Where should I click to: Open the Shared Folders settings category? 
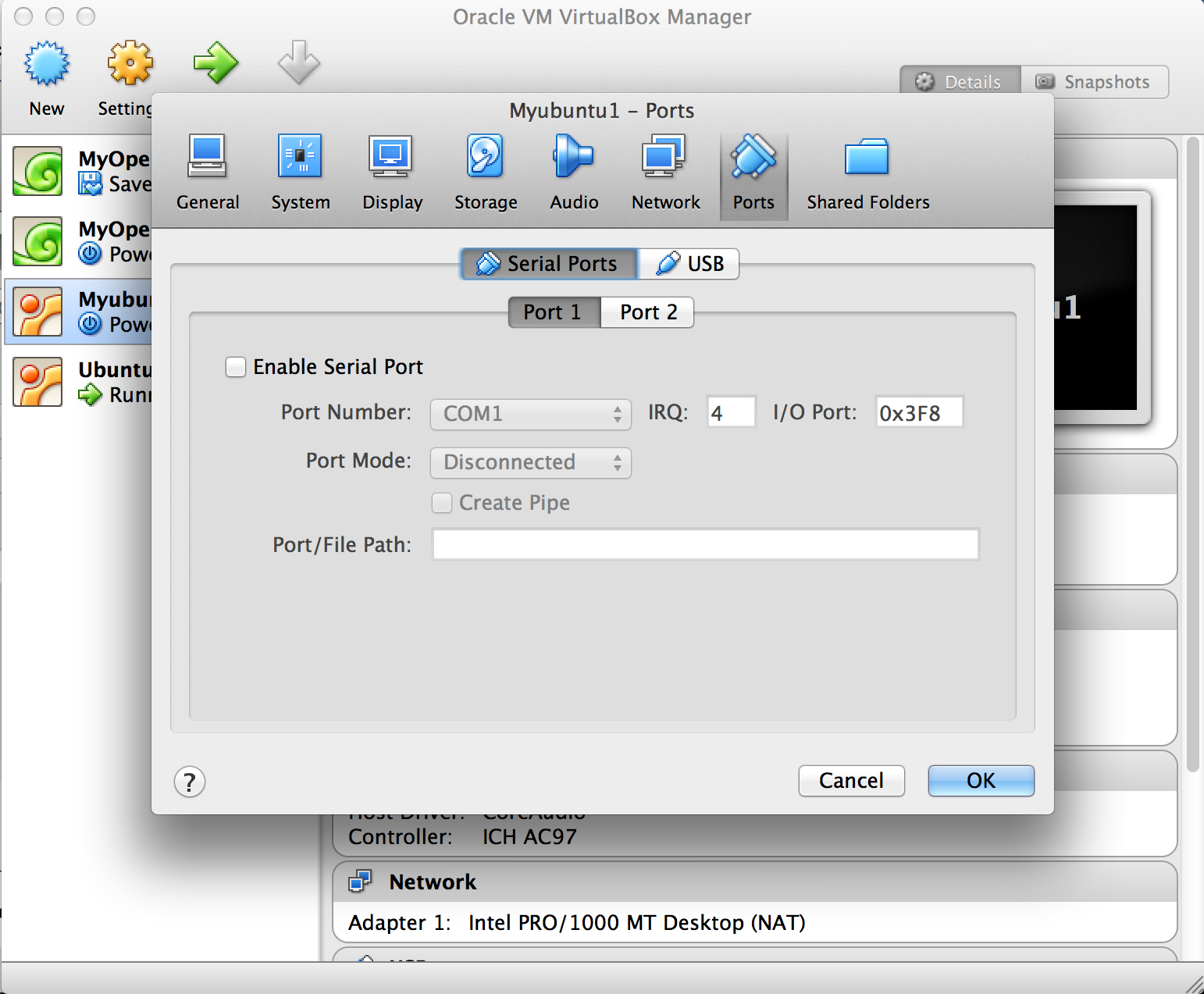pos(867,173)
